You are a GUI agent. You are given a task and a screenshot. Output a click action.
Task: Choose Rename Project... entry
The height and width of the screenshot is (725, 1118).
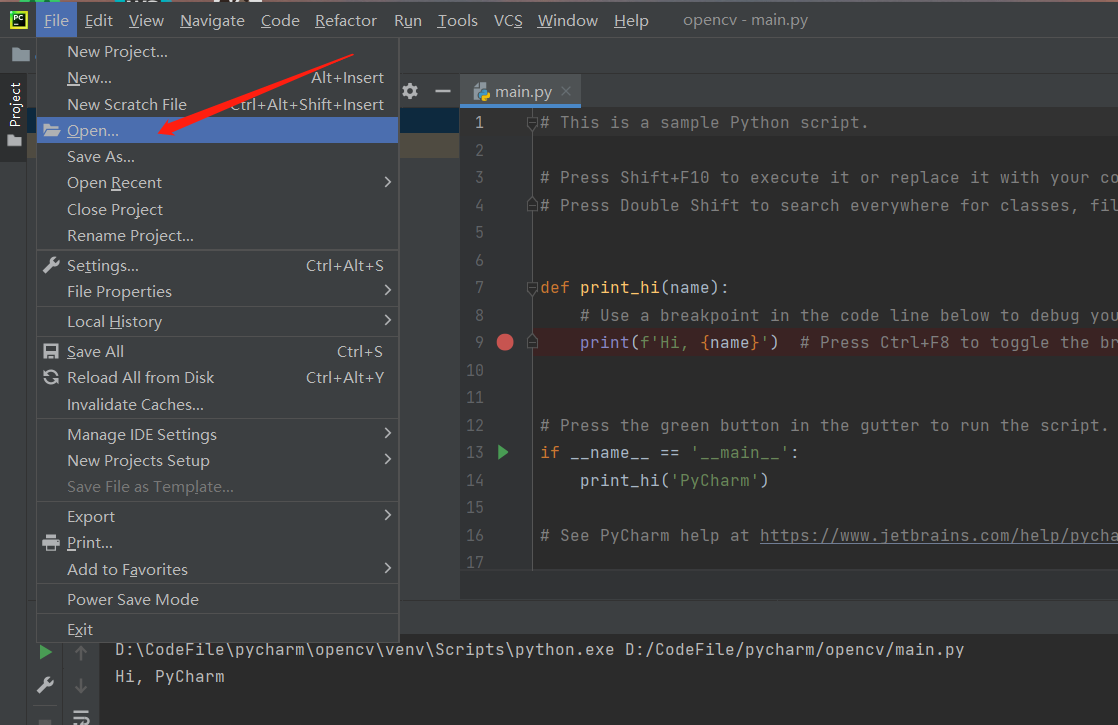pos(217,235)
